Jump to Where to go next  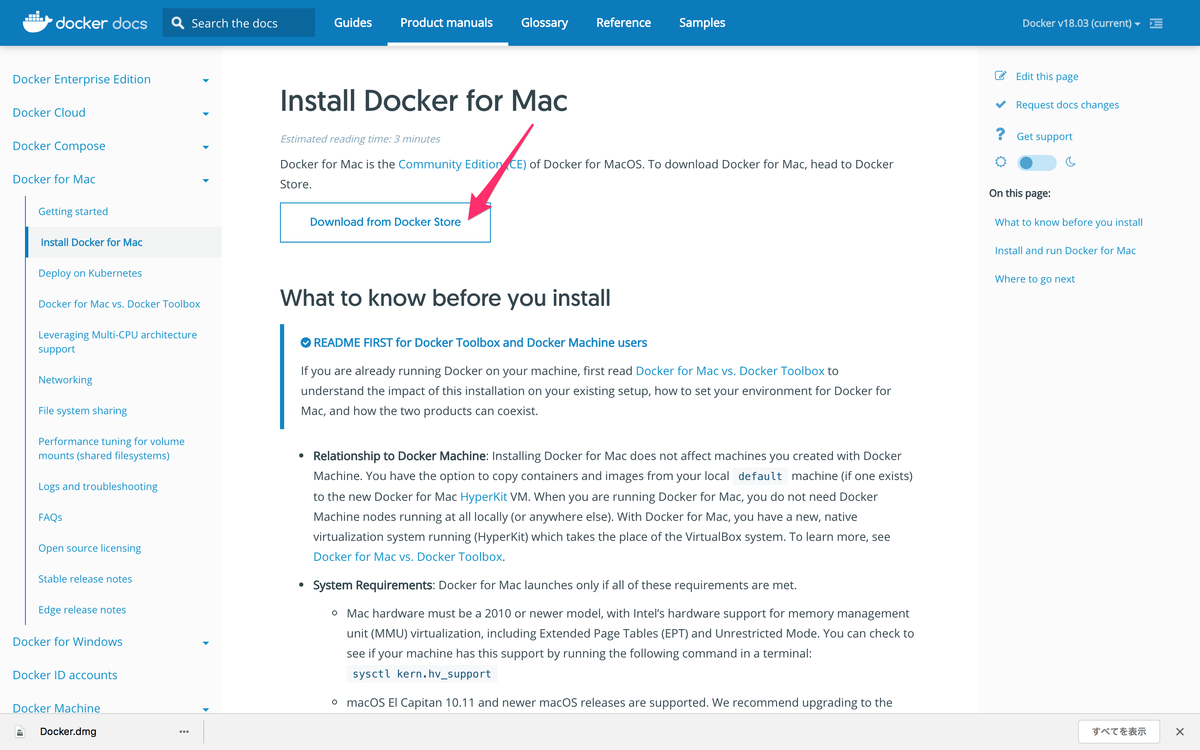coord(1035,279)
